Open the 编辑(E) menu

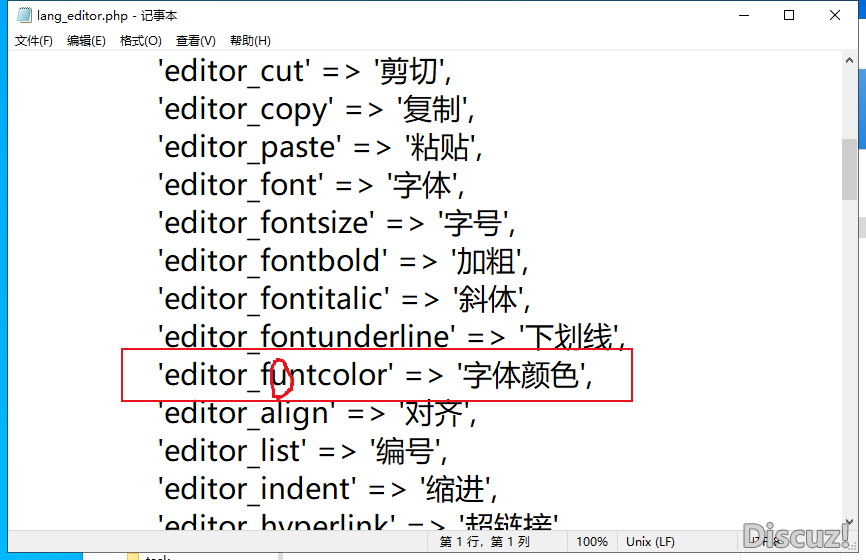point(86,41)
